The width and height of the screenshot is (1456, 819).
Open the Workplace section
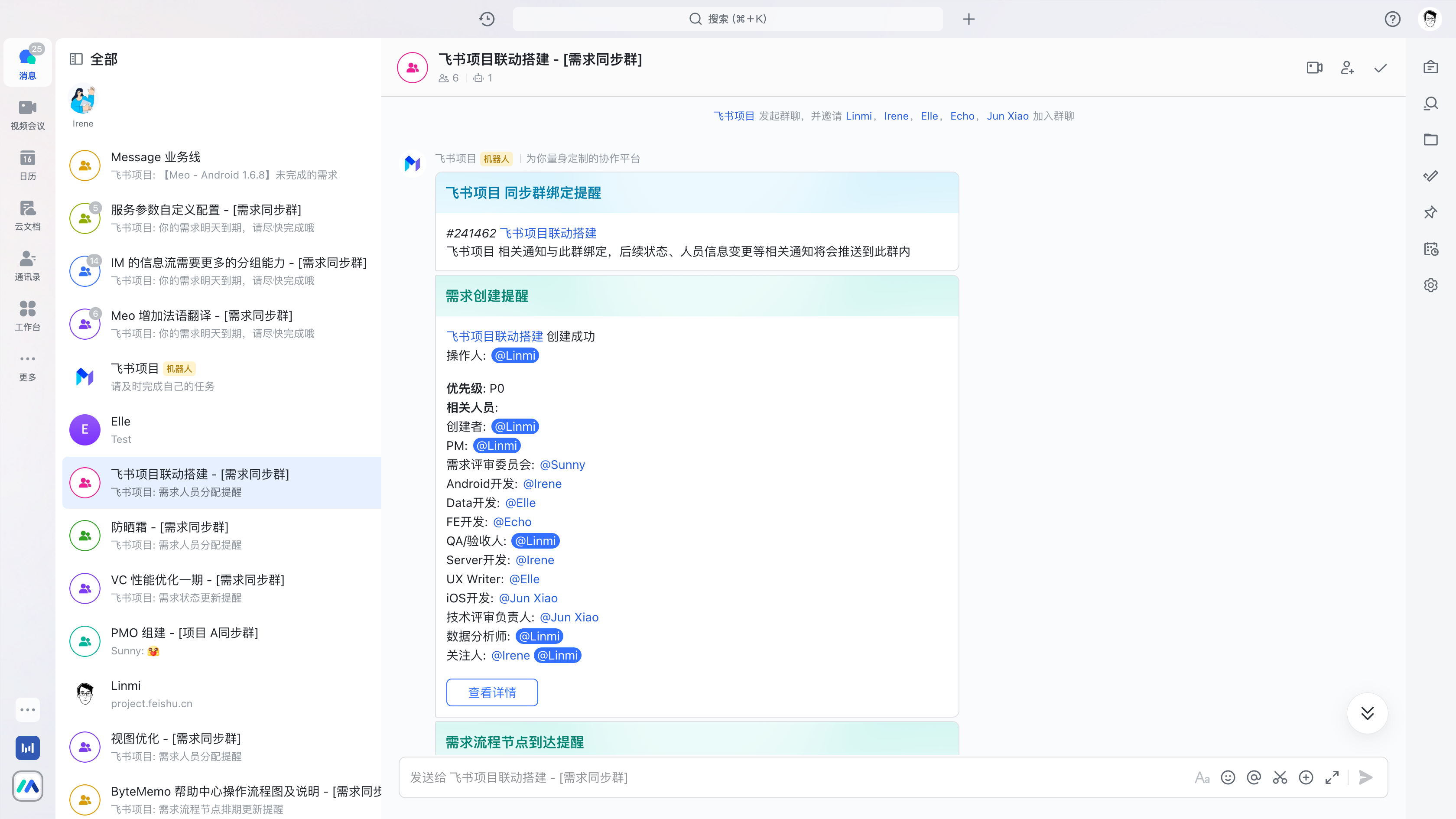click(x=27, y=316)
